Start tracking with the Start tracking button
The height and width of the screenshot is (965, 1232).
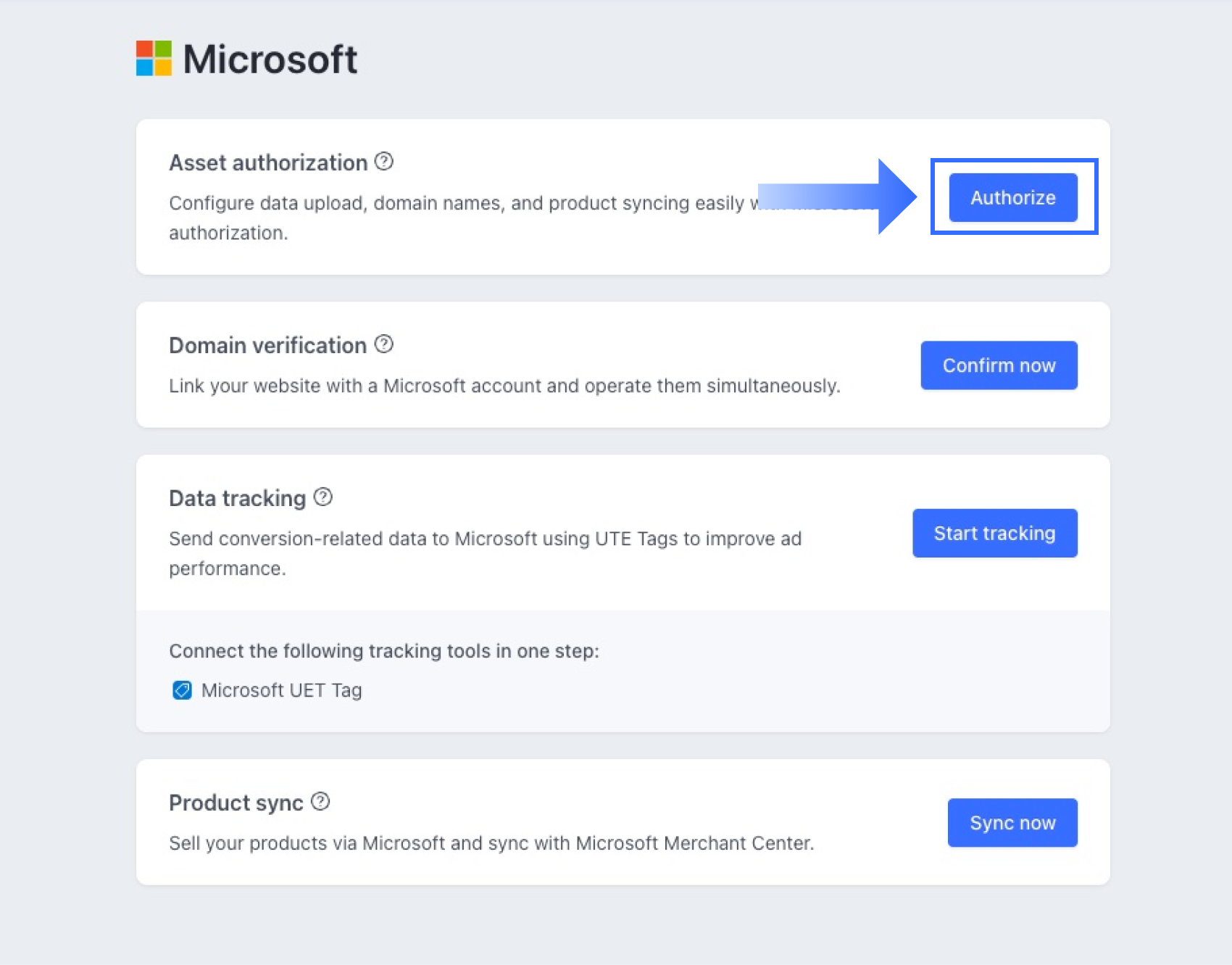click(994, 534)
